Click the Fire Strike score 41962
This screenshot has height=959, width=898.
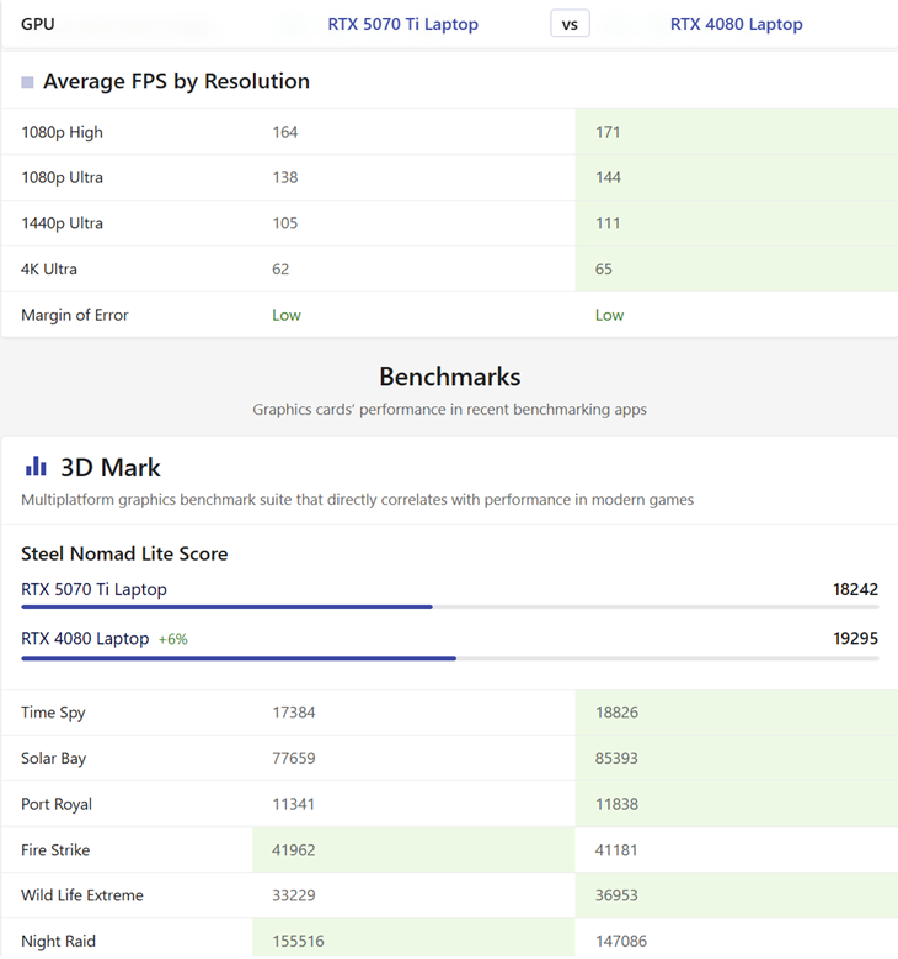click(x=294, y=850)
